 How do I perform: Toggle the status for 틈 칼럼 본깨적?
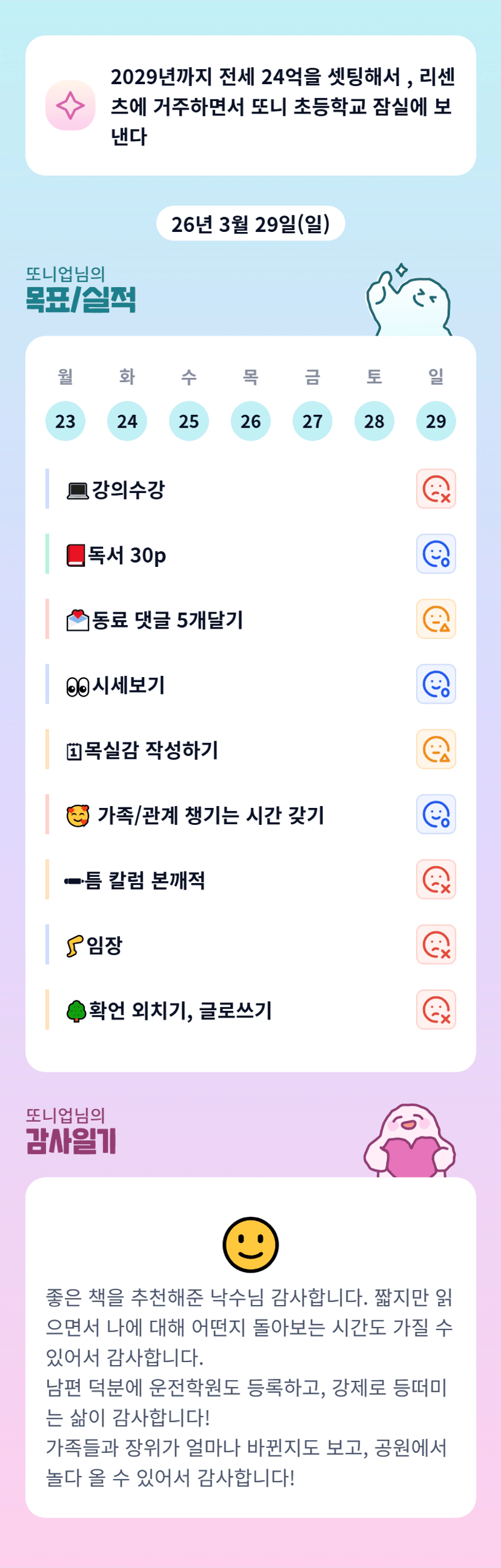point(436,879)
